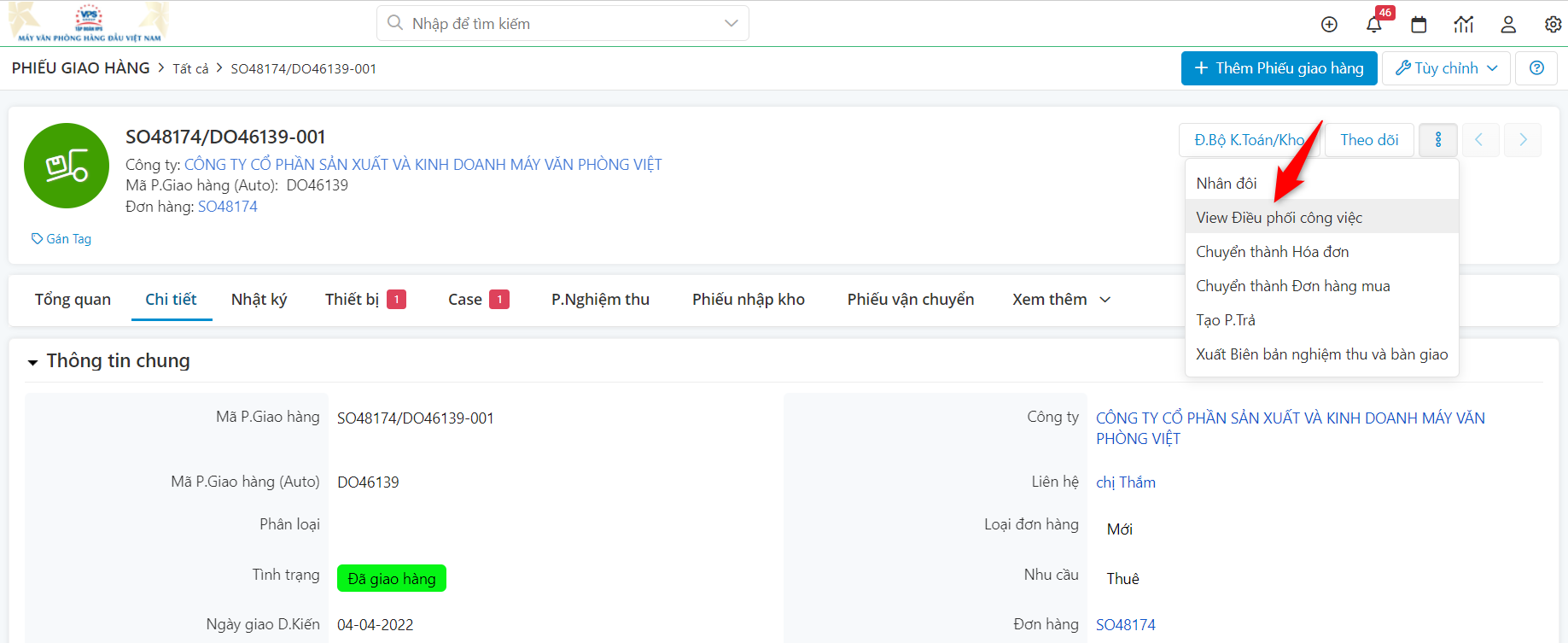The image size is (1568, 643).
Task: Click the Mã P.Giao hàng value SO48174/DO46139-001
Action: point(416,418)
